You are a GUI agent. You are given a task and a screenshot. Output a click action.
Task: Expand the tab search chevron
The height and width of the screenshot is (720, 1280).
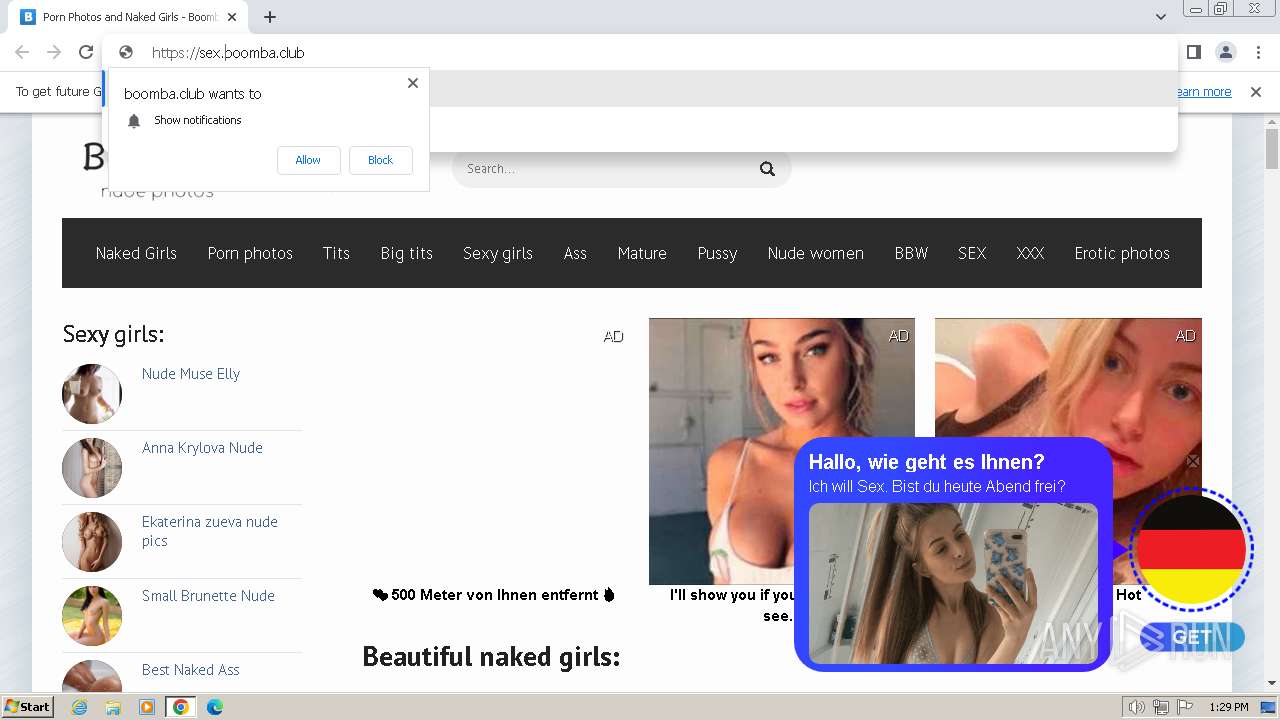coord(1161,17)
